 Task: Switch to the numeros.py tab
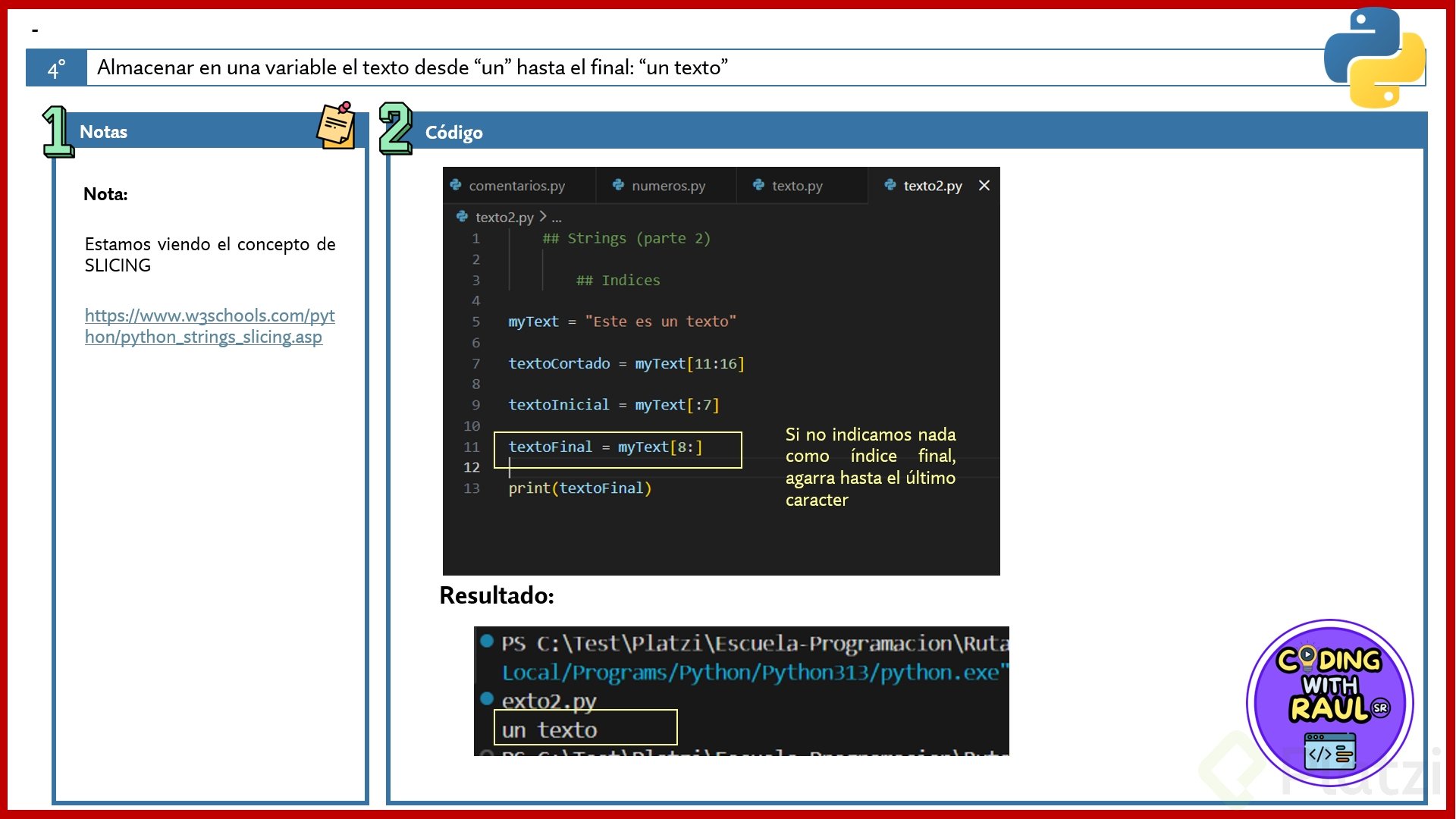tap(667, 186)
